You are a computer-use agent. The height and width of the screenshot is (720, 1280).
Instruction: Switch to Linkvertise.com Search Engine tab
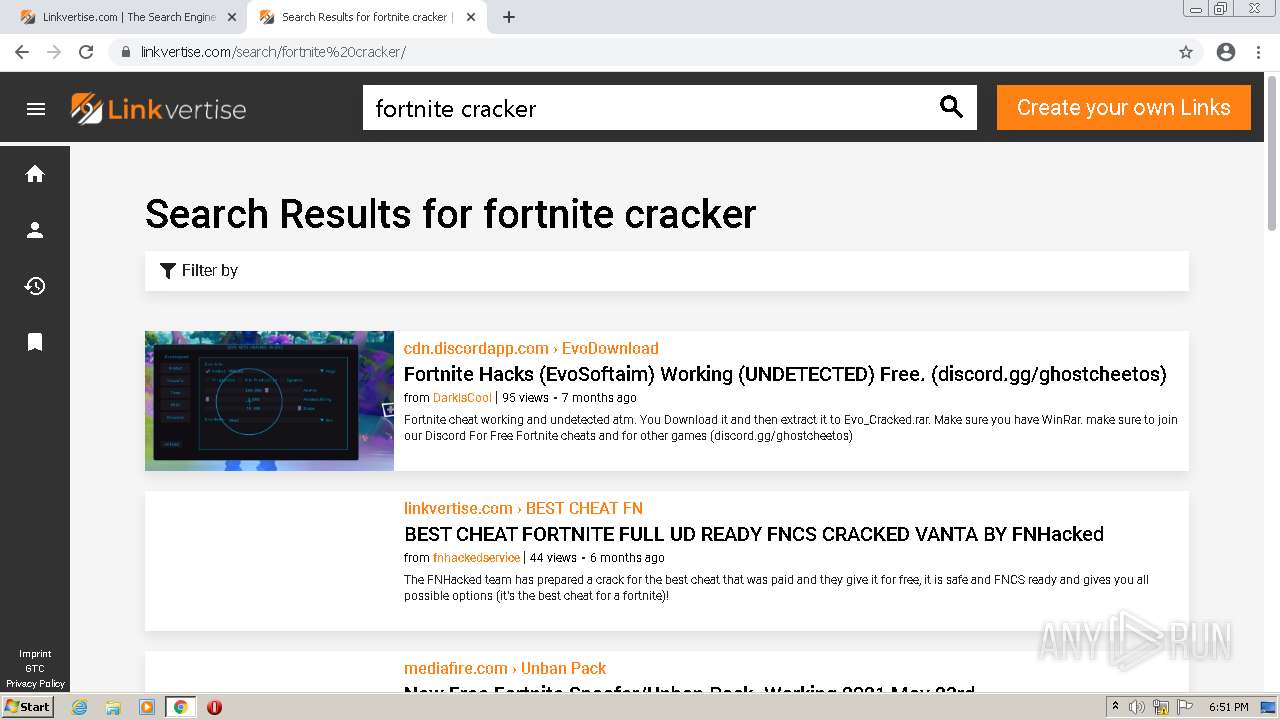click(x=126, y=17)
